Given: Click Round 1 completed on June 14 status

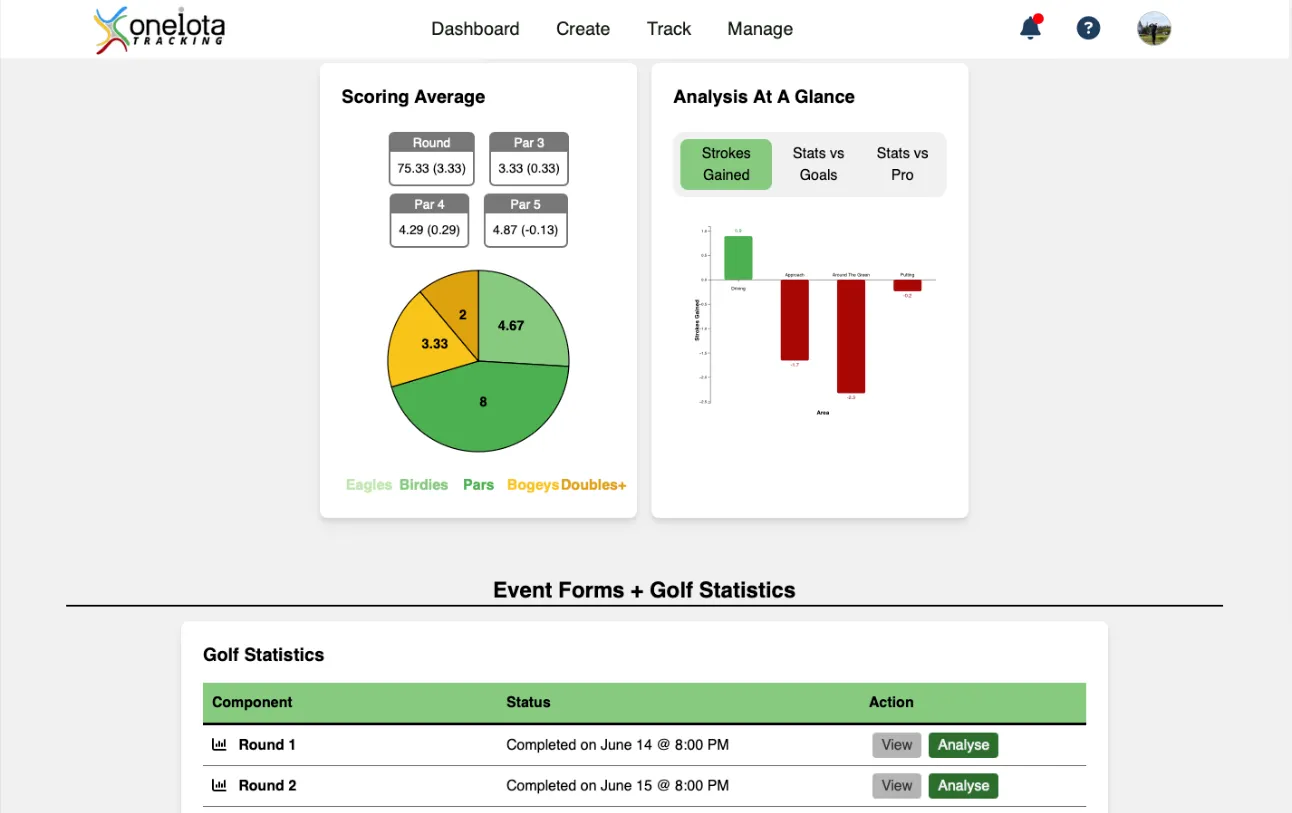Looking at the screenshot, I should 617,745.
